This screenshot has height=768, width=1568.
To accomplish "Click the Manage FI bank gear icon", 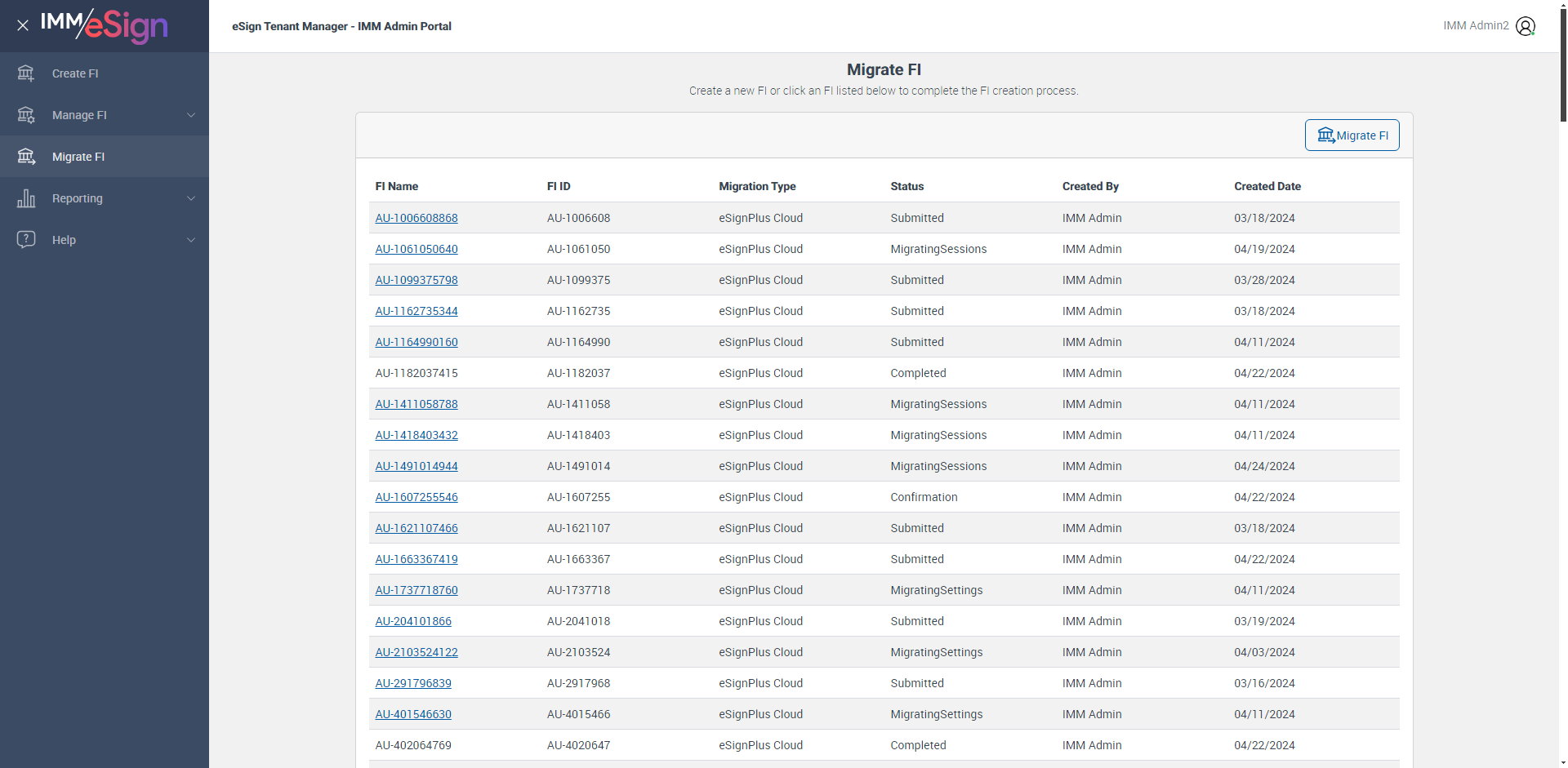I will coord(26,115).
